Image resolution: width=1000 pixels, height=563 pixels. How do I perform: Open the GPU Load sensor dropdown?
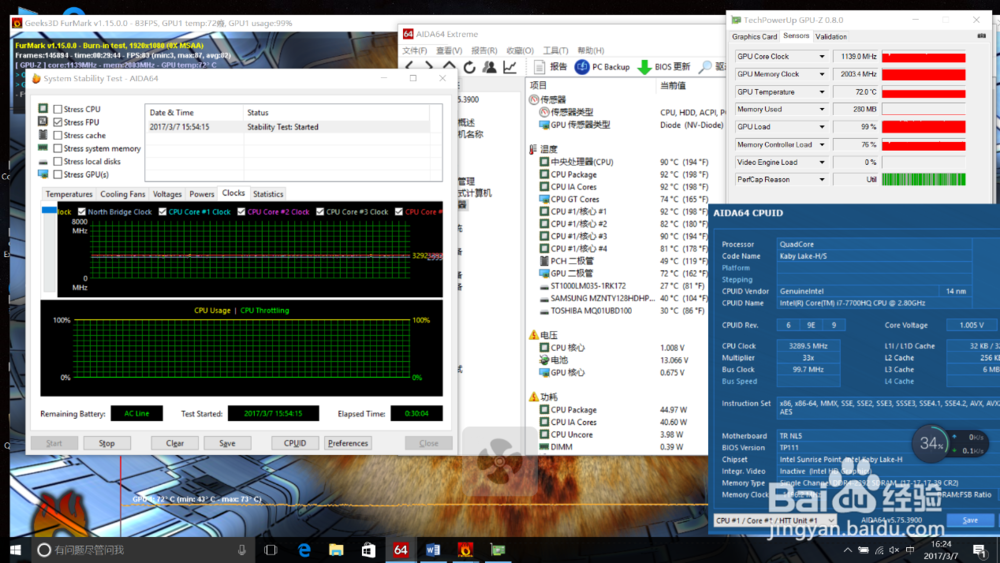coord(821,127)
